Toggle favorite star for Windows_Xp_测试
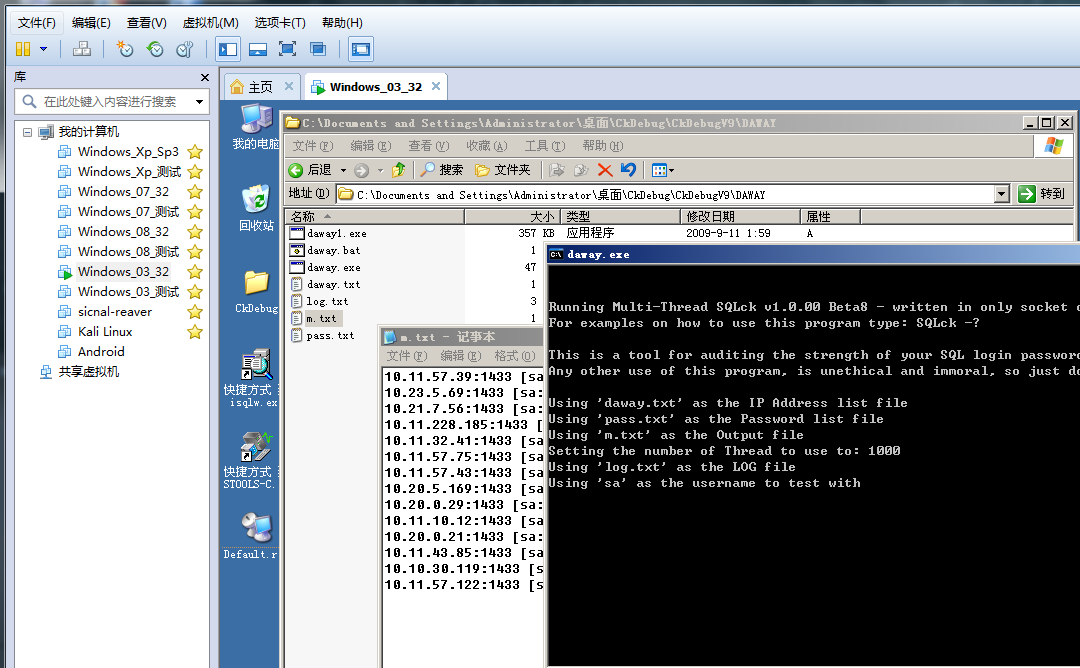Viewport: 1080px width, 668px height. click(195, 171)
